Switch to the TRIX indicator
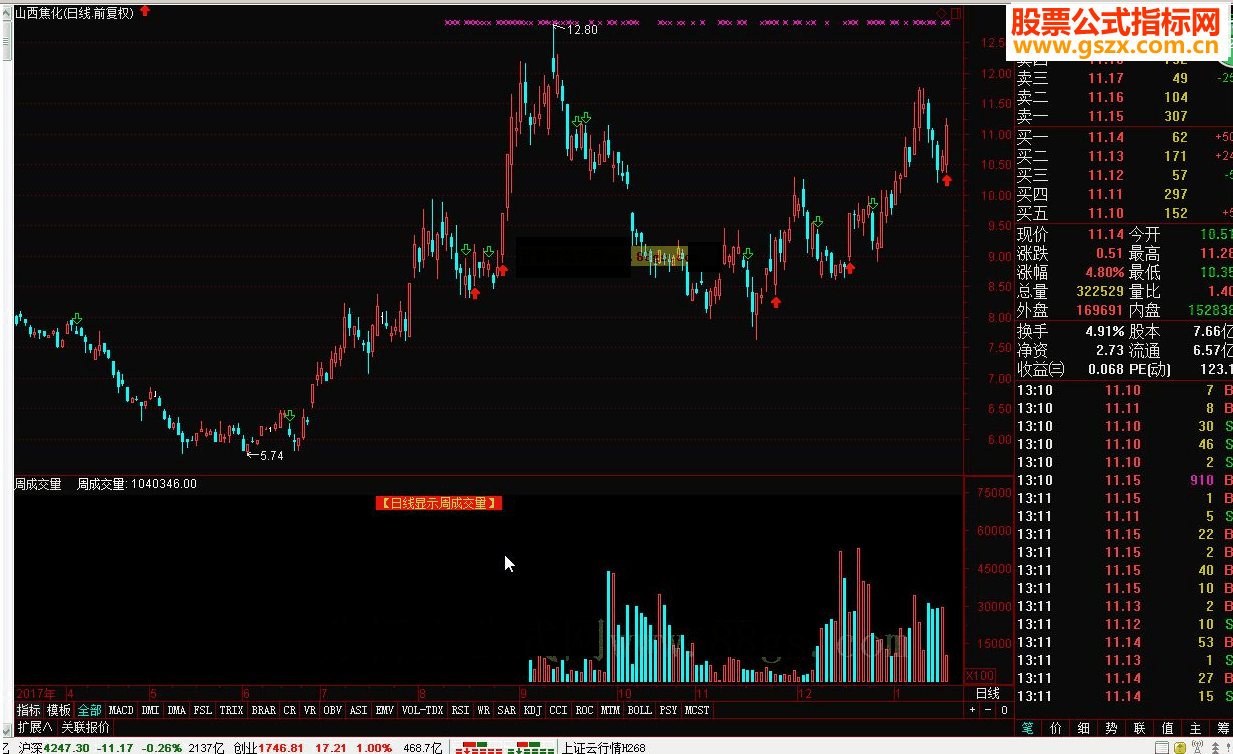 (231, 710)
